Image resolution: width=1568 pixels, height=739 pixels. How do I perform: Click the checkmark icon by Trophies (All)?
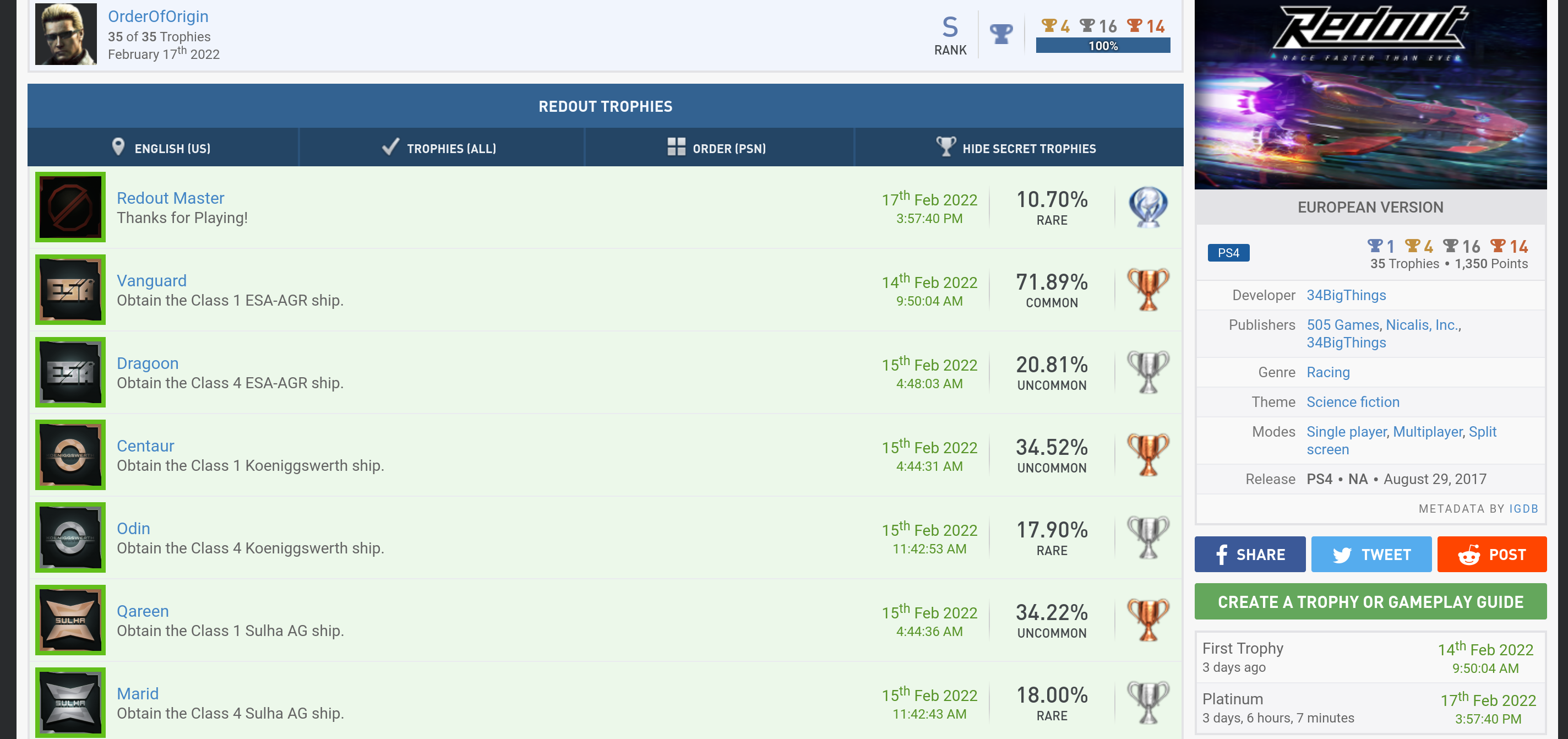(390, 146)
